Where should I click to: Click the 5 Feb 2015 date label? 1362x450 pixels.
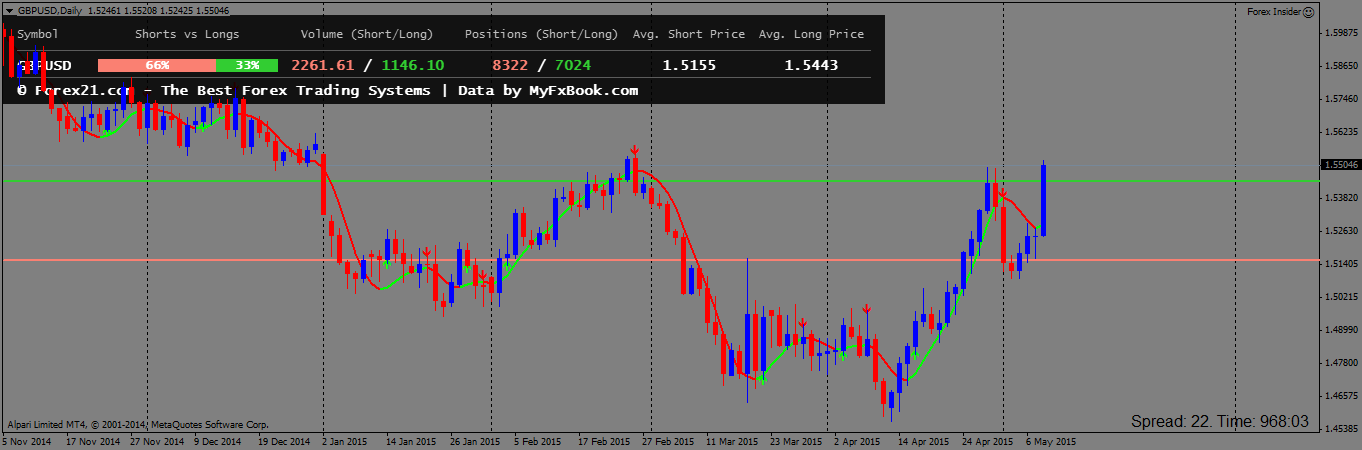point(539,440)
